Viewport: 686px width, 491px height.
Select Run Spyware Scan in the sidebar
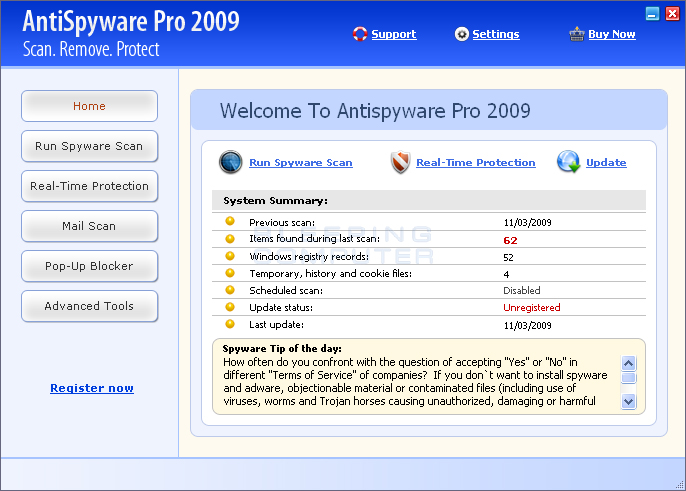tap(89, 146)
